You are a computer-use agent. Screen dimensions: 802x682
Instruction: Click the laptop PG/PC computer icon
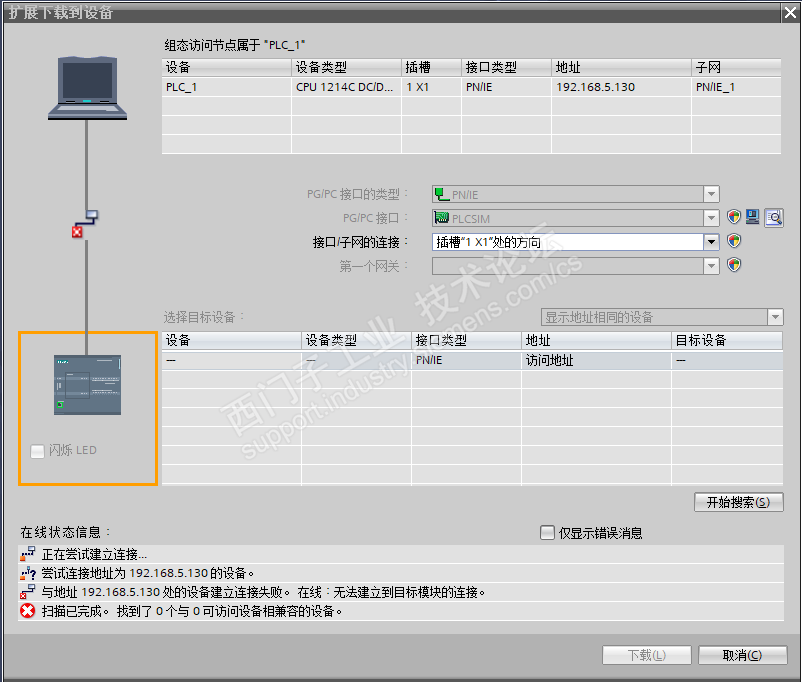pyautogui.click(x=87, y=88)
